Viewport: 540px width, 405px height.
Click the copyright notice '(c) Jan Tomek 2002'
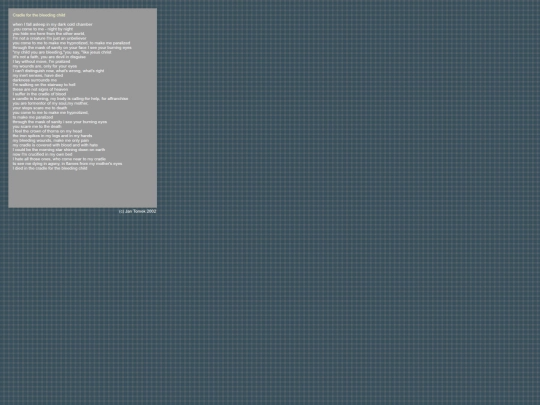pos(137,211)
